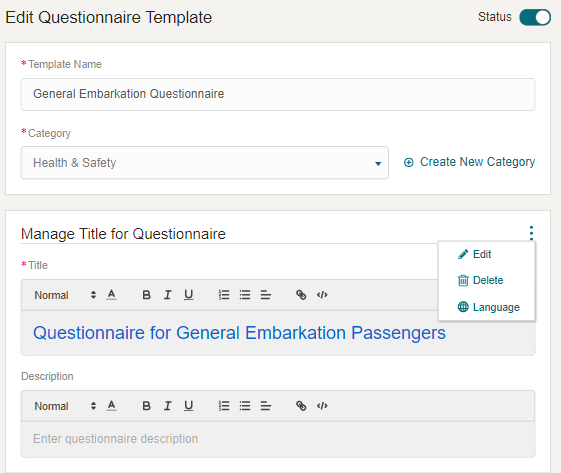Click the pencil icon next to Edit

click(x=463, y=254)
